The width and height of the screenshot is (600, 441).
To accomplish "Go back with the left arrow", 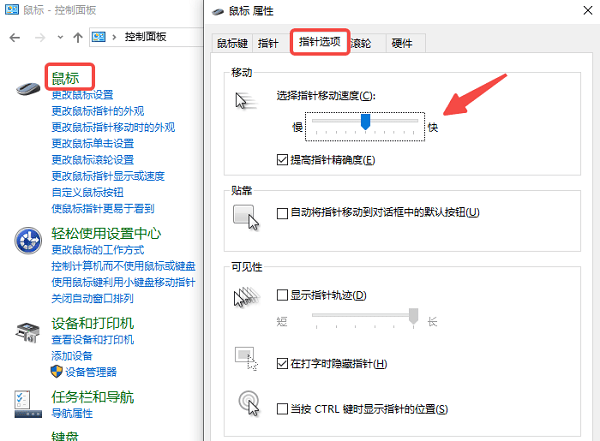I will pyautogui.click(x=15, y=38).
